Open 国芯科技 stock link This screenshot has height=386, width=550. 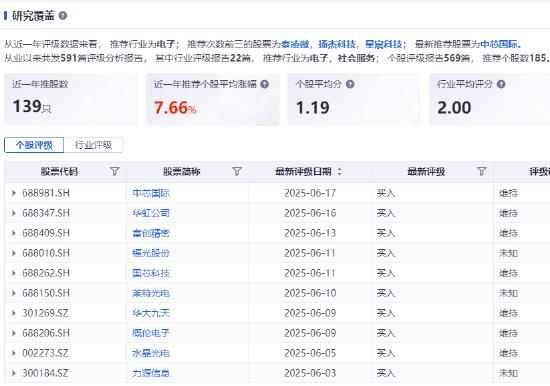[151, 273]
